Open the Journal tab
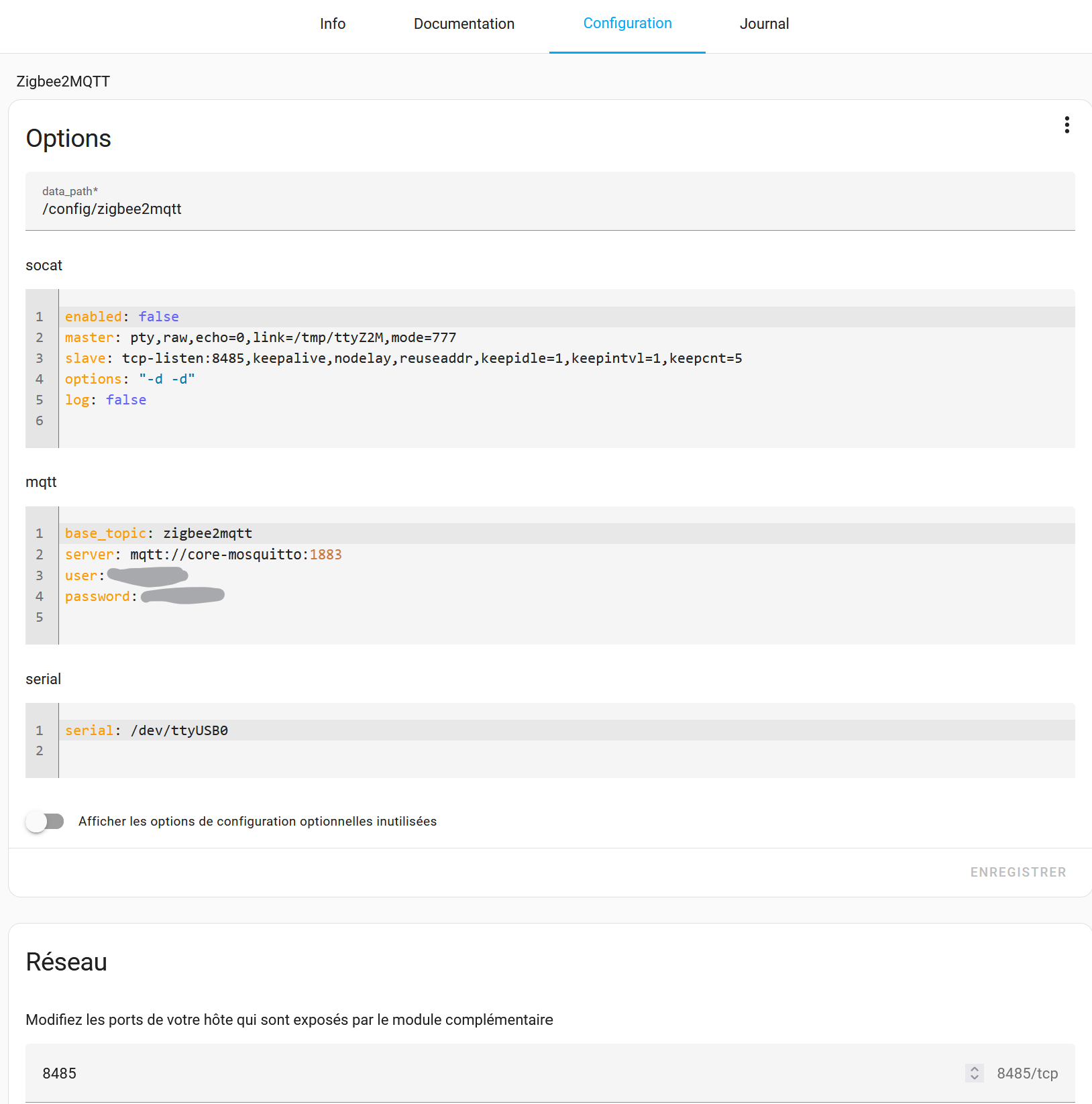1092x1104 pixels. coord(764,24)
